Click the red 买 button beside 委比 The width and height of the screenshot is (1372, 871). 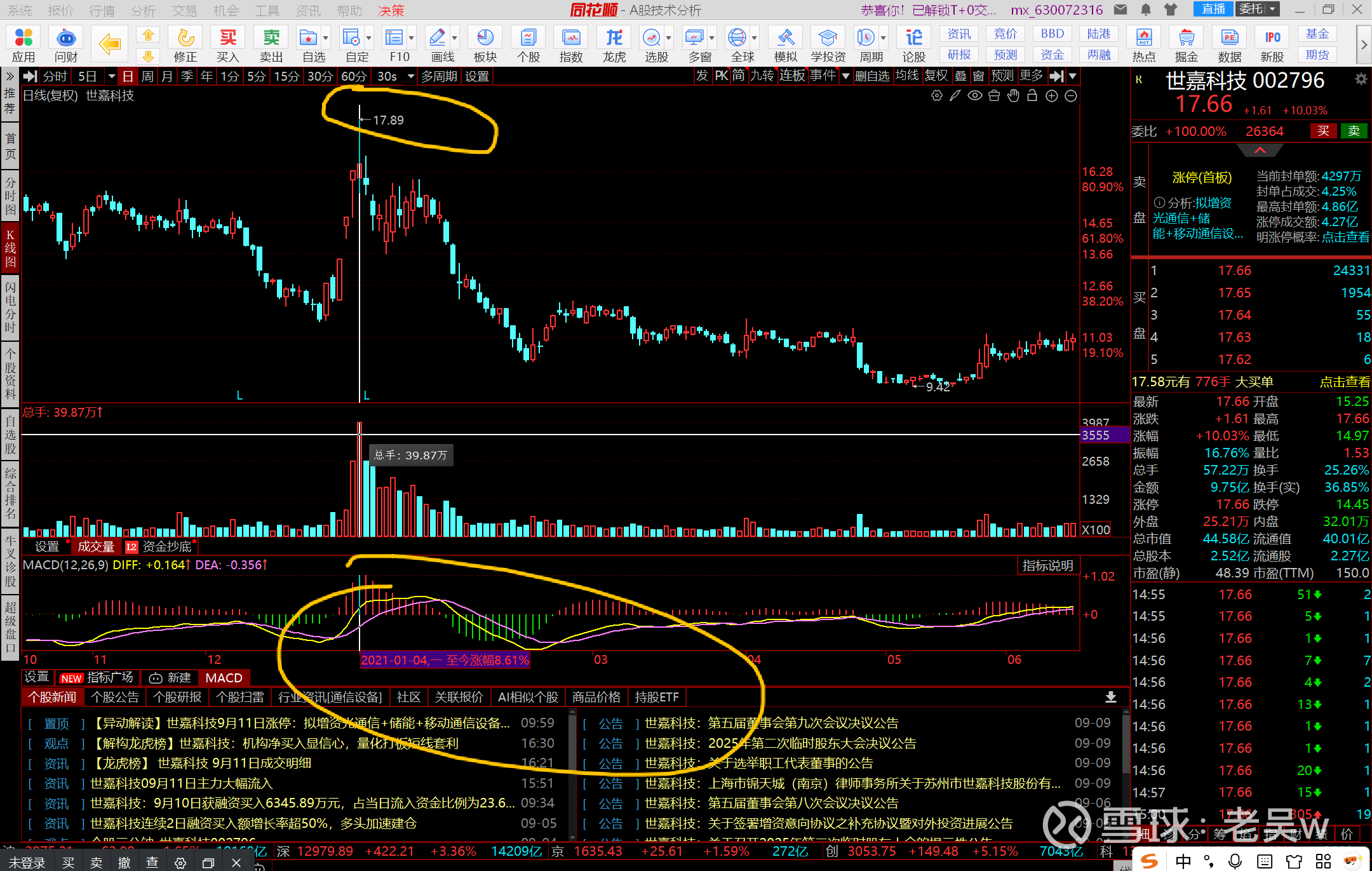tap(1323, 131)
